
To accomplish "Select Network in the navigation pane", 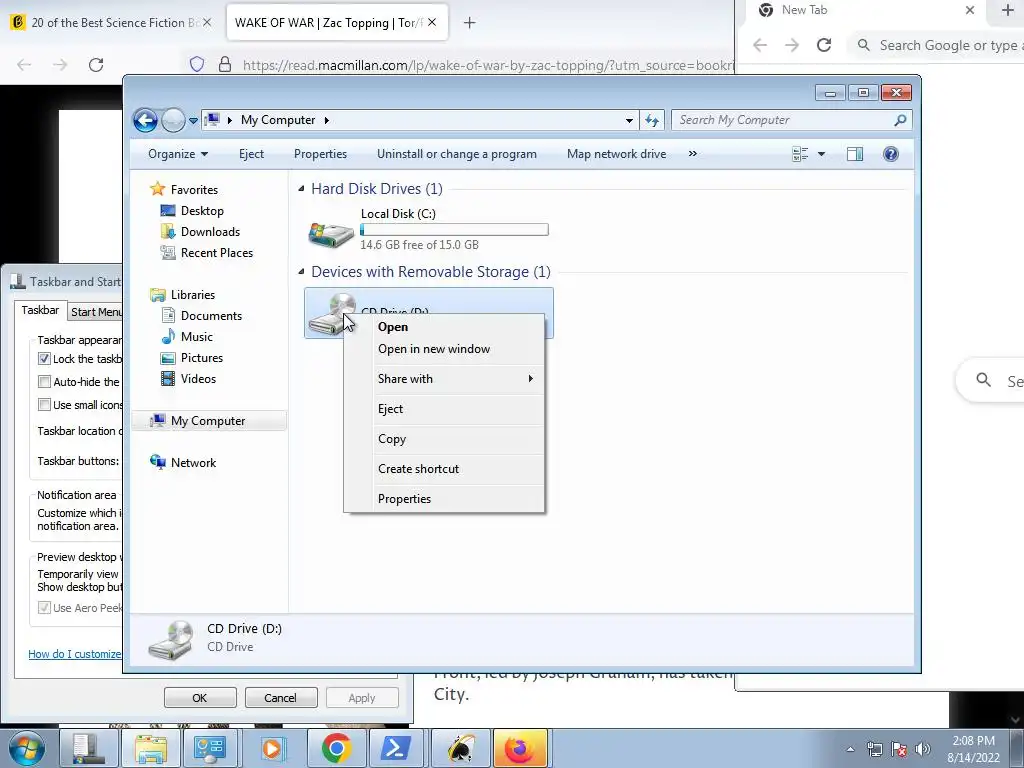I will (x=193, y=462).
